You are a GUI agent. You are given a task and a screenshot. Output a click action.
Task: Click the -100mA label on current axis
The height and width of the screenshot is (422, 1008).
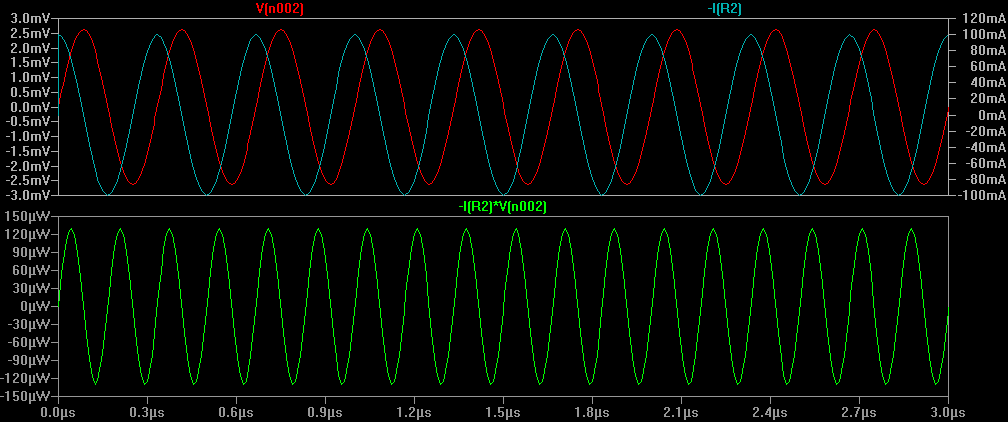(x=980, y=195)
